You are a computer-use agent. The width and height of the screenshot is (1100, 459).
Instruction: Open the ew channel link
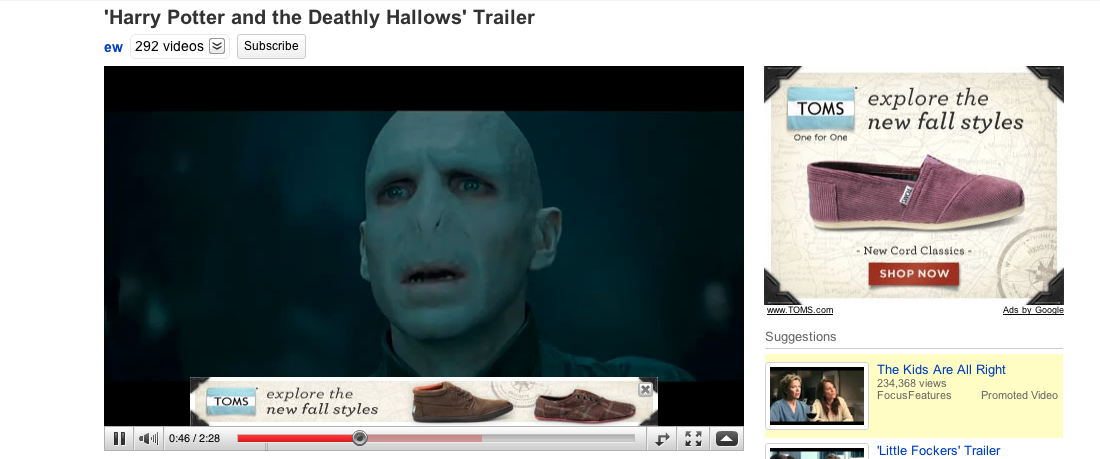tap(114, 47)
